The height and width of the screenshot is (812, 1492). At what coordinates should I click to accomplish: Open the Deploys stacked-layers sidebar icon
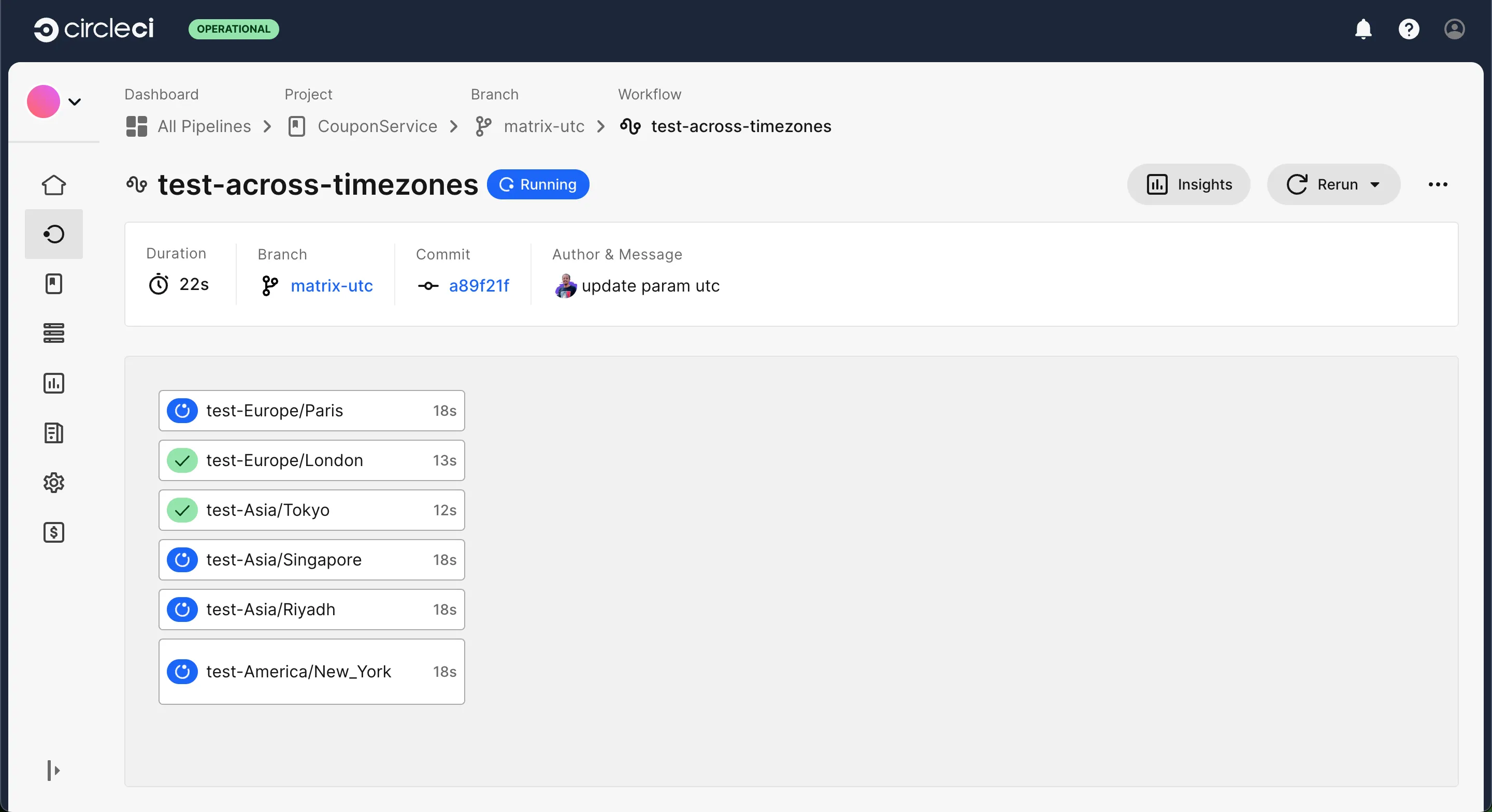click(54, 333)
